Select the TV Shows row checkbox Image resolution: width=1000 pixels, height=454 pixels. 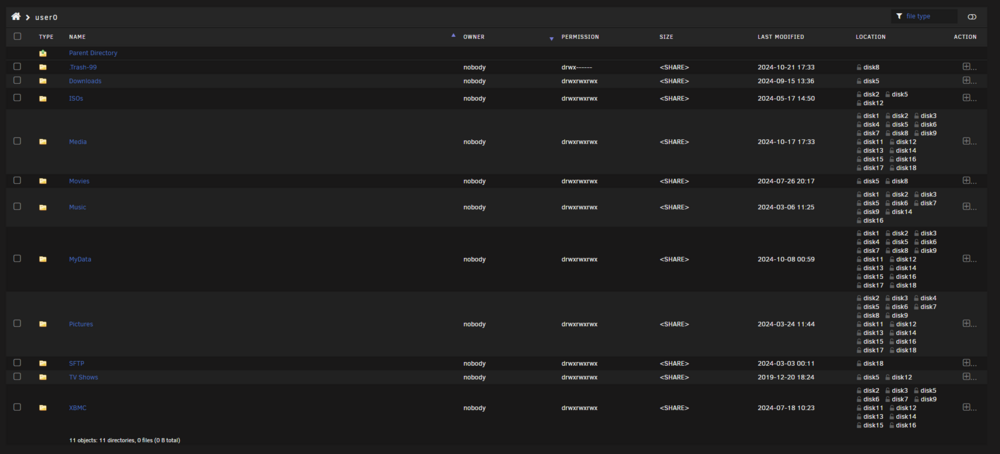(17, 376)
